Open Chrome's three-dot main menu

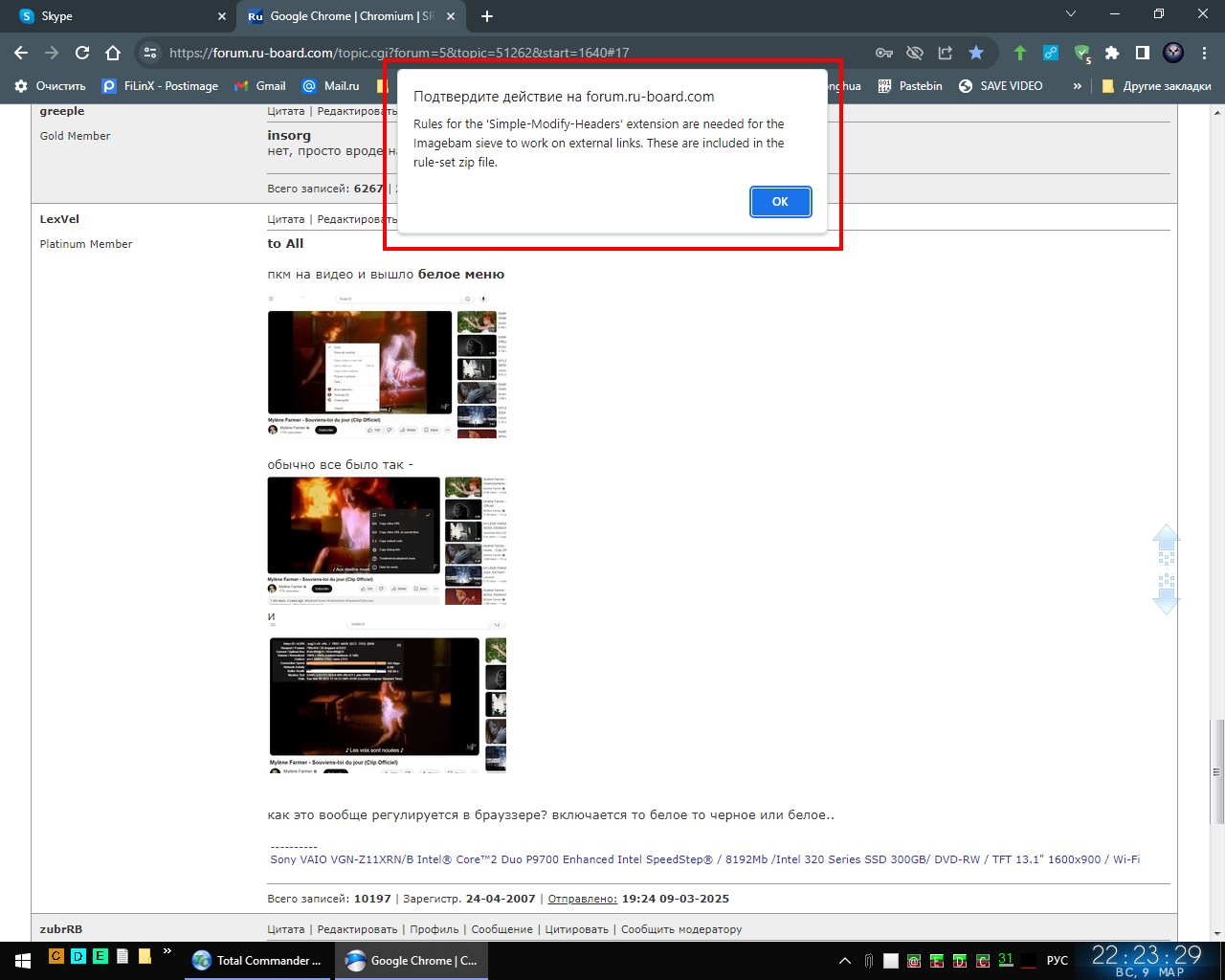coord(1203,53)
